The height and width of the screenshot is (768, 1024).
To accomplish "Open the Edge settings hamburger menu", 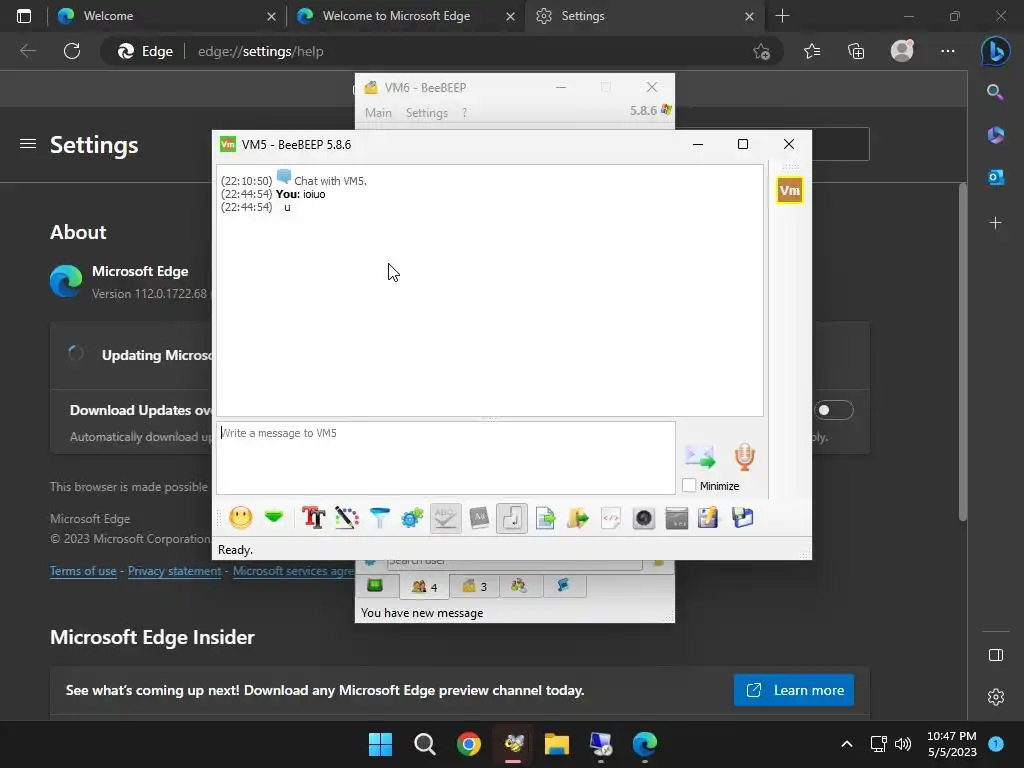I will pos(27,144).
